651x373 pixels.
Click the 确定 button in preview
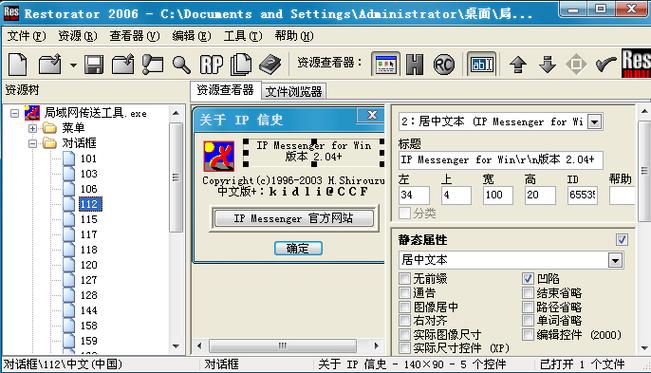point(298,248)
